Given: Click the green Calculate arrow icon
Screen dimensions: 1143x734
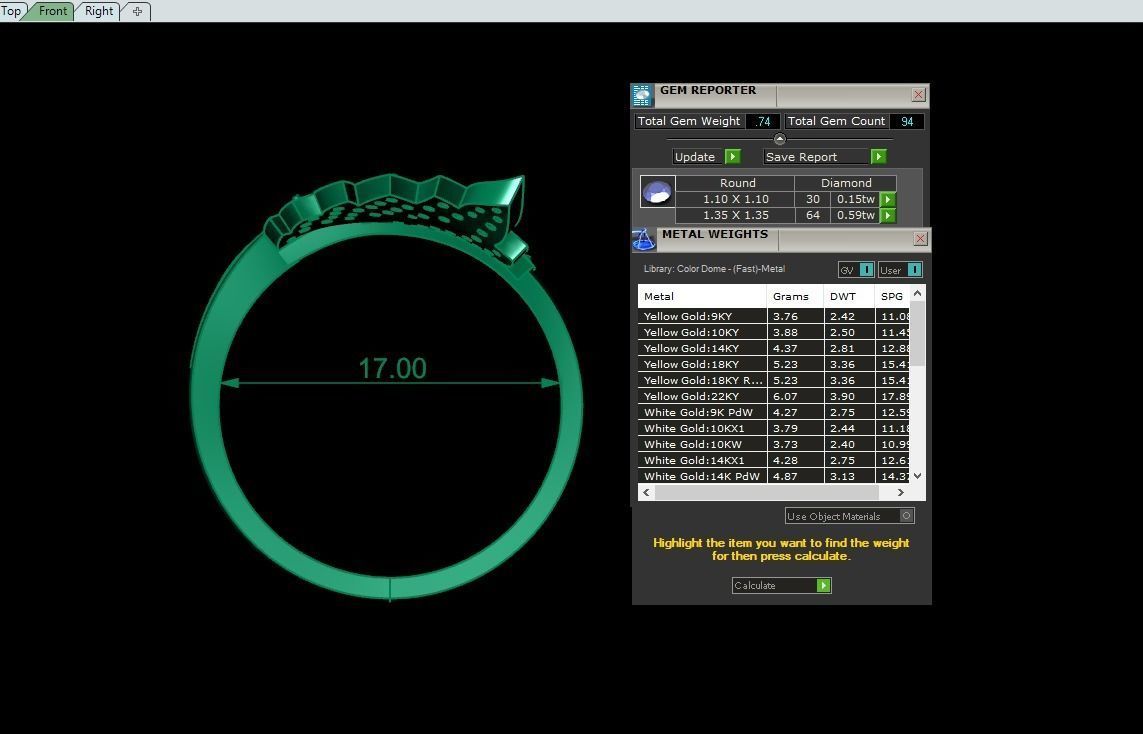Looking at the screenshot, I should [824, 585].
